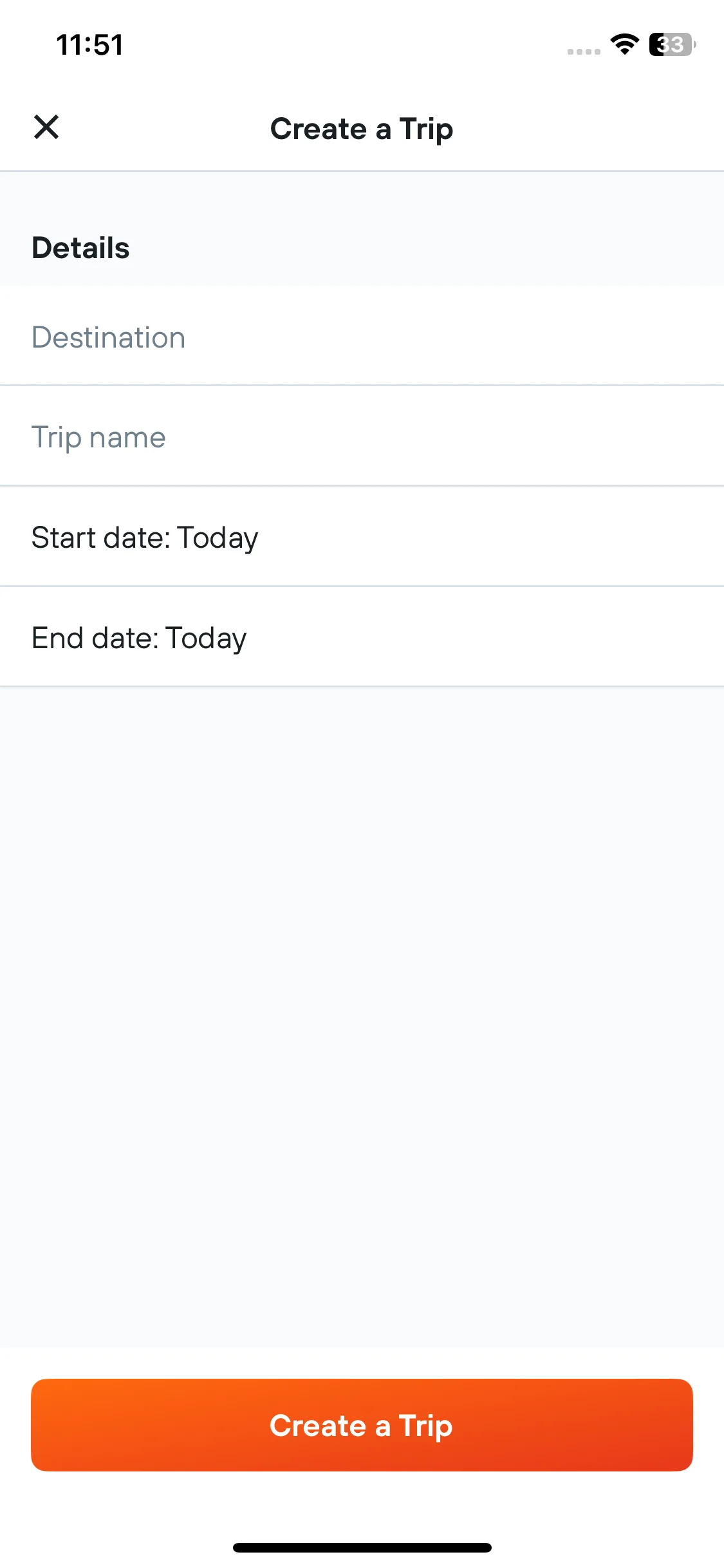This screenshot has height=1568, width=724.
Task: Tap empty area below End date
Action: click(x=362, y=1017)
